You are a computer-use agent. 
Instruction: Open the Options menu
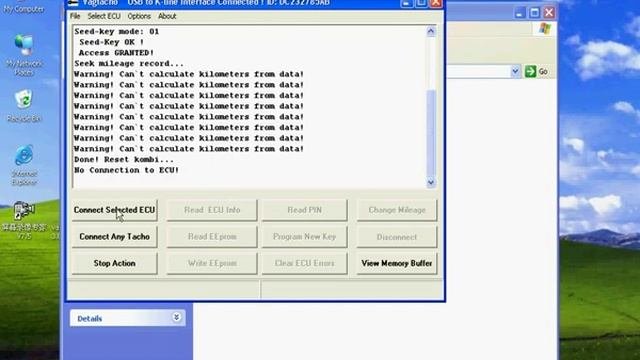click(x=139, y=16)
